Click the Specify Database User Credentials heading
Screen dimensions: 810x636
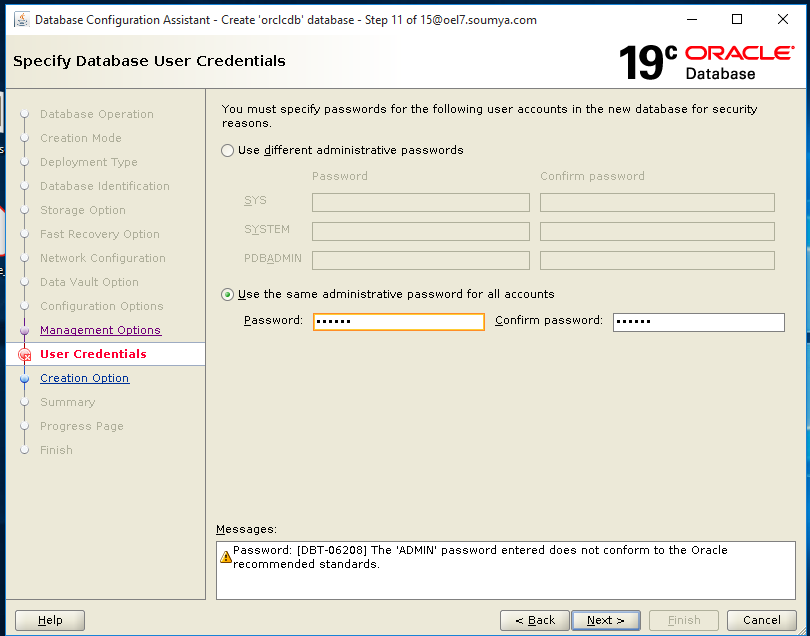(149, 61)
